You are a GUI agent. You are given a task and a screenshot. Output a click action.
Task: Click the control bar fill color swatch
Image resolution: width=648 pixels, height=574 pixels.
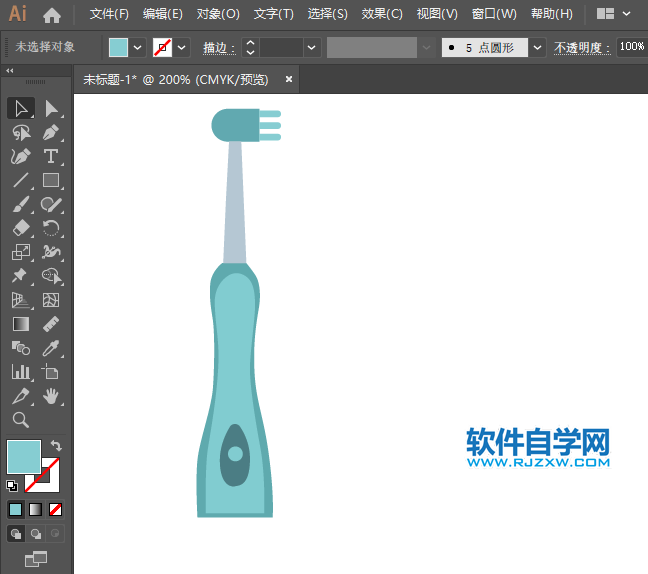(119, 48)
